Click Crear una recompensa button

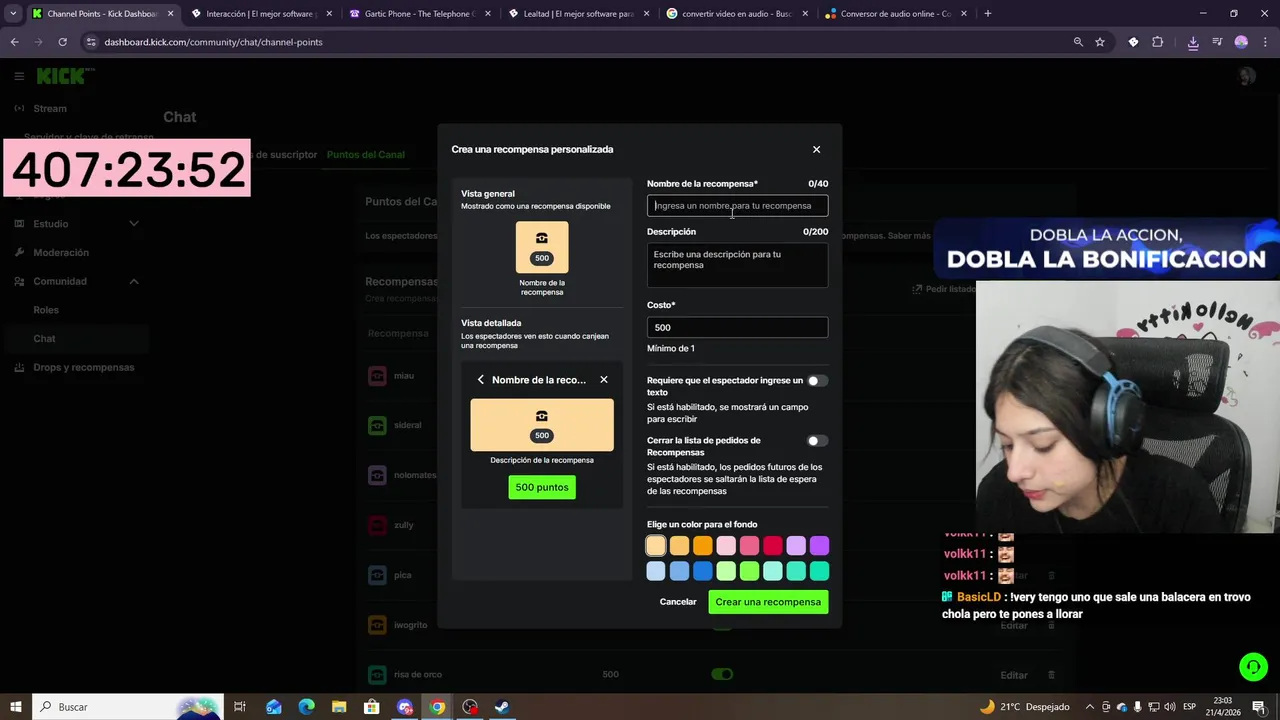point(768,602)
